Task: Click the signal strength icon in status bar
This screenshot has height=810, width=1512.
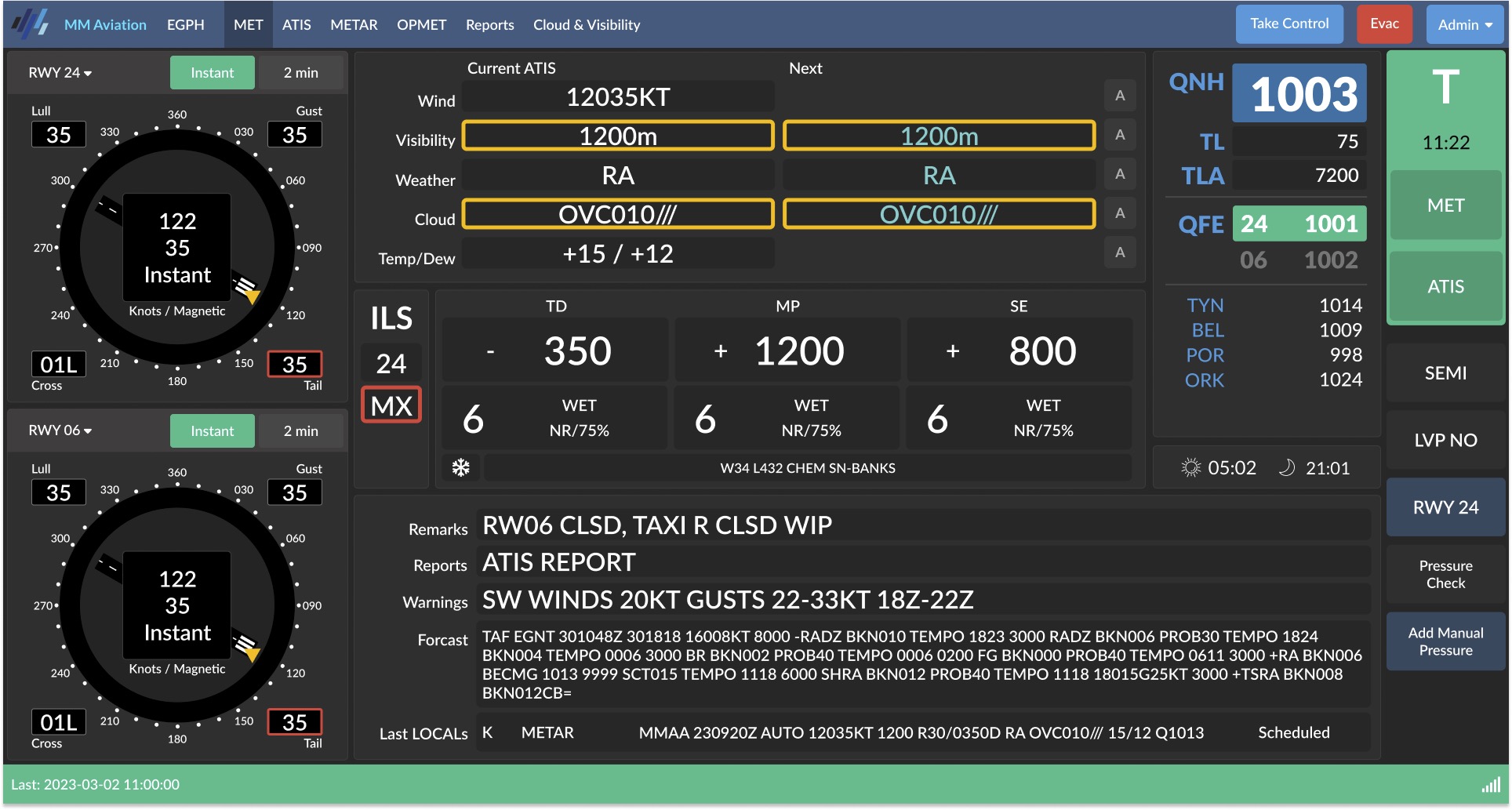Action: coord(1490,785)
